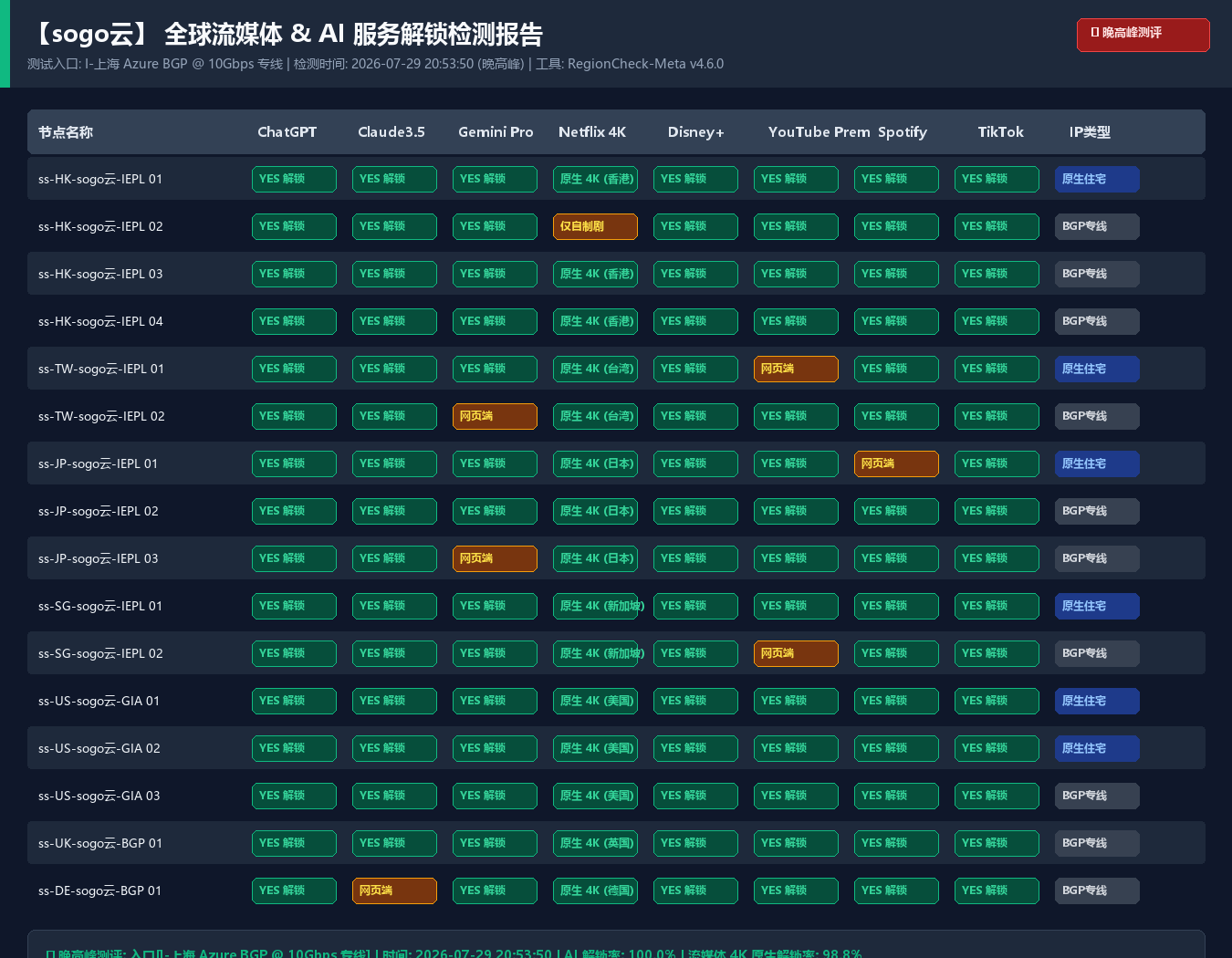Select node ss-TW-sogo云-IEPL 01
The width and height of the screenshot is (1232, 958).
101,369
